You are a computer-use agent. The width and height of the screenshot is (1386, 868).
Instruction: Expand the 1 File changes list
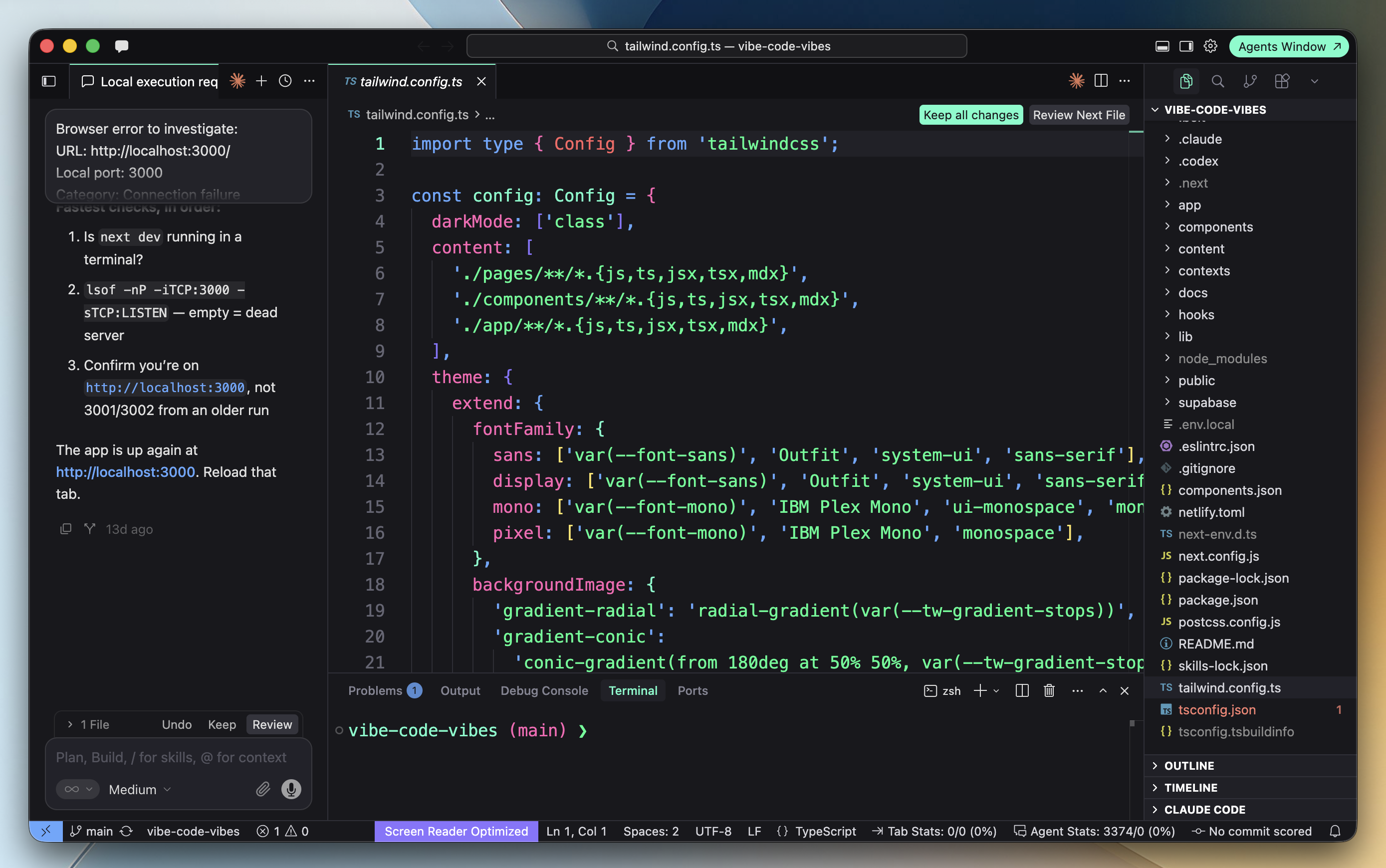tap(88, 724)
